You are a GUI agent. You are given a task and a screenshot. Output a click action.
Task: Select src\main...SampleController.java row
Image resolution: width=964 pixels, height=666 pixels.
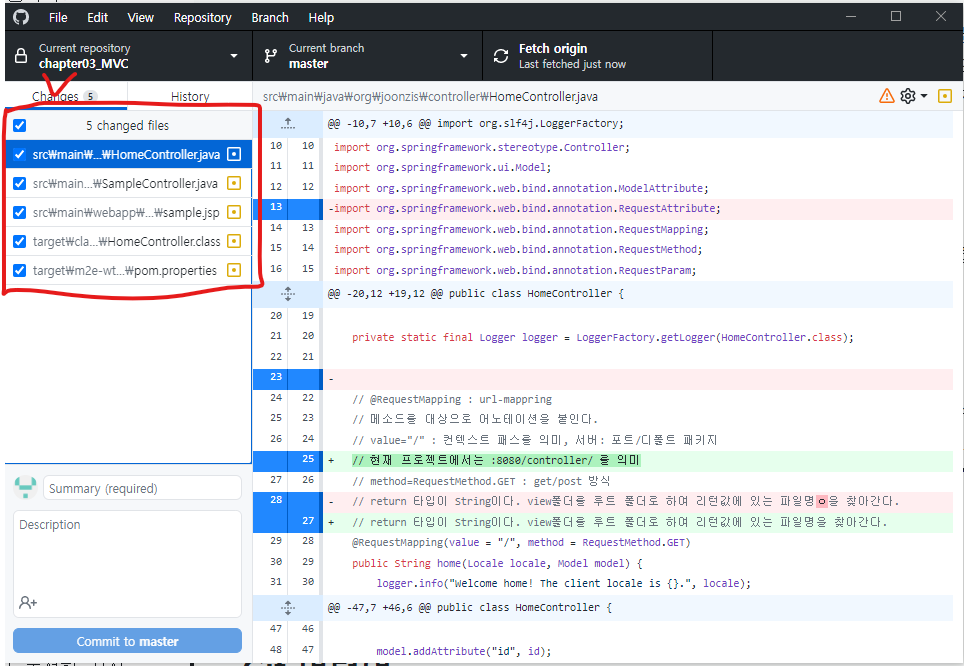128,183
